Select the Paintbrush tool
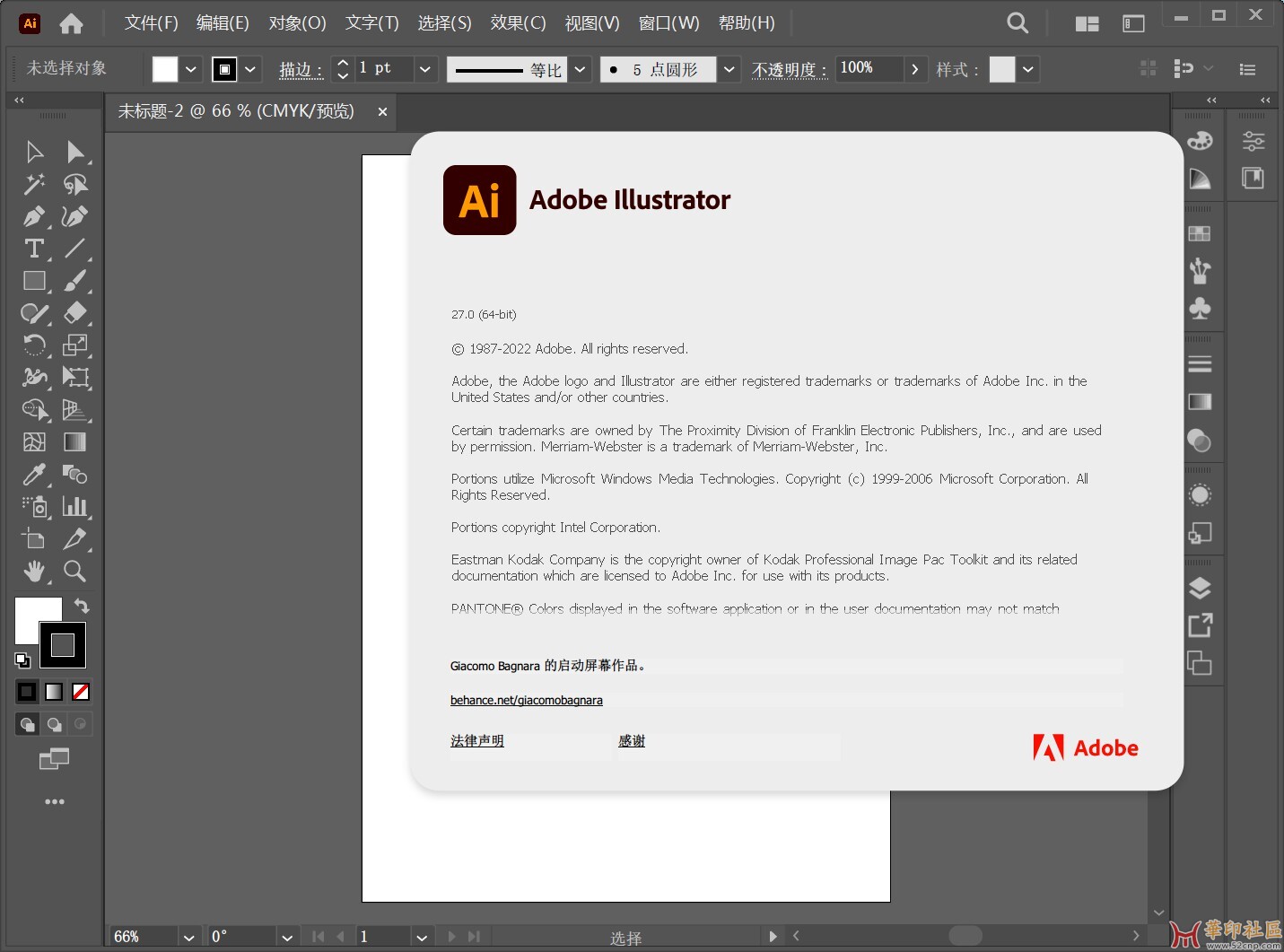 point(75,281)
